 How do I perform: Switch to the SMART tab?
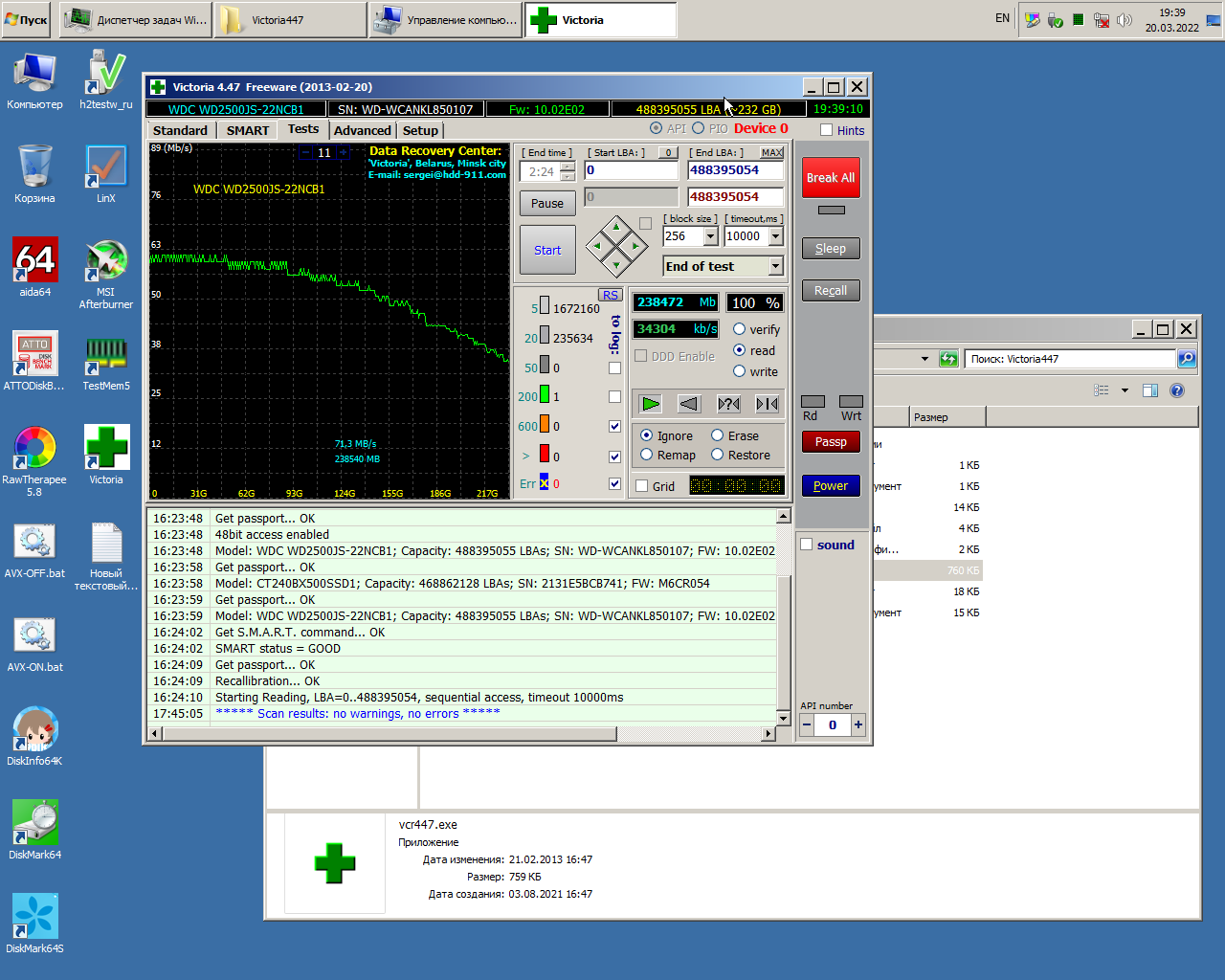tap(247, 131)
